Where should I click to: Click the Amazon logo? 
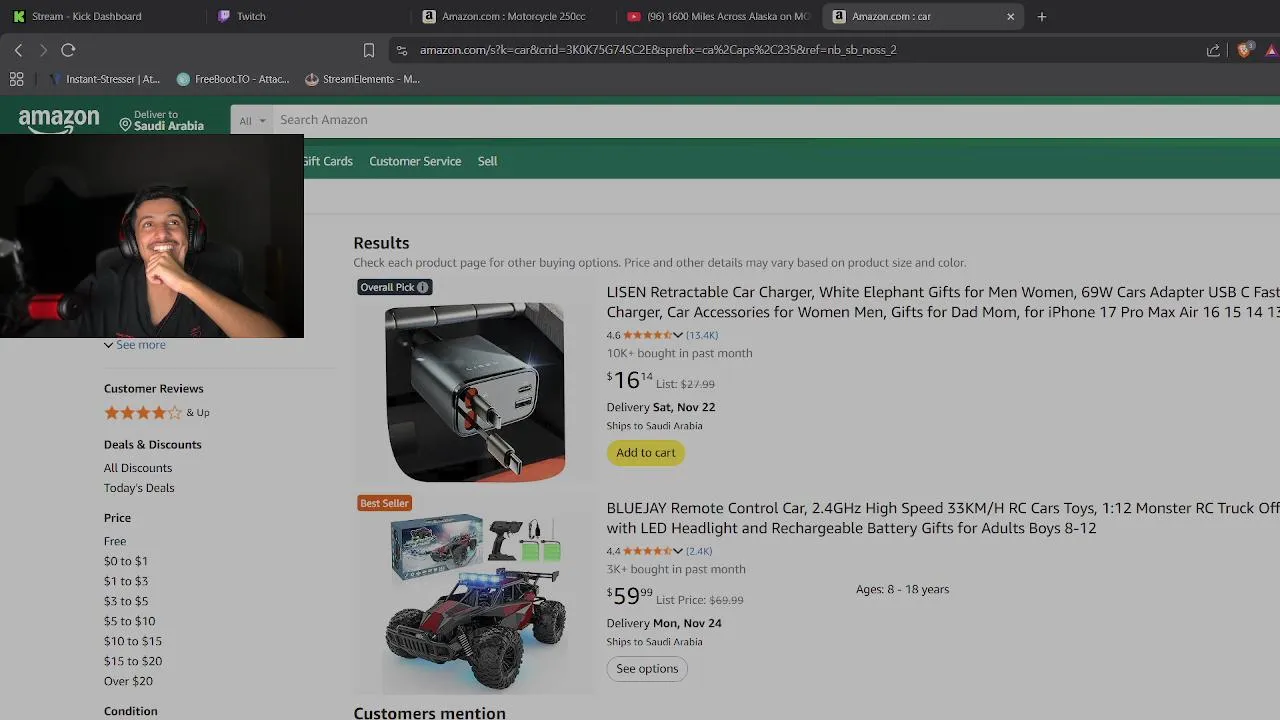pos(59,121)
